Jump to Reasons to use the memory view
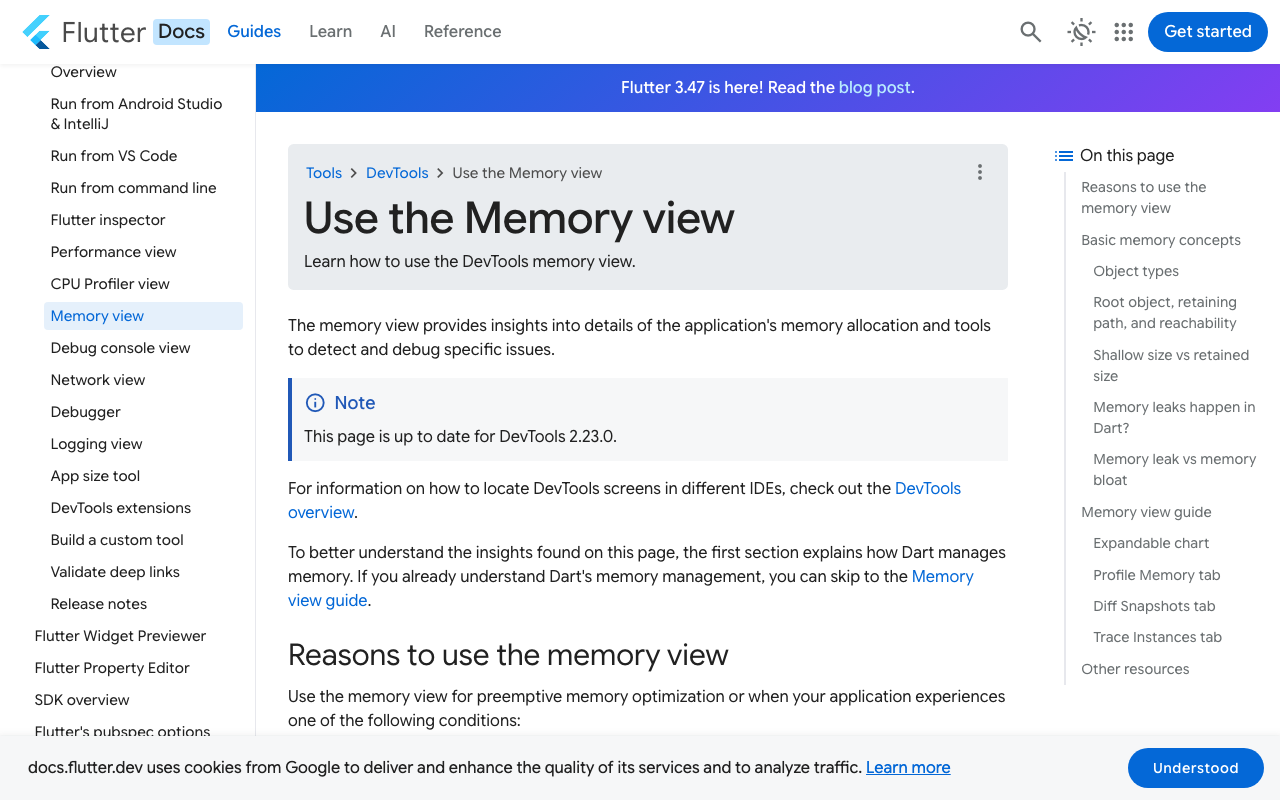 pyautogui.click(x=1144, y=198)
